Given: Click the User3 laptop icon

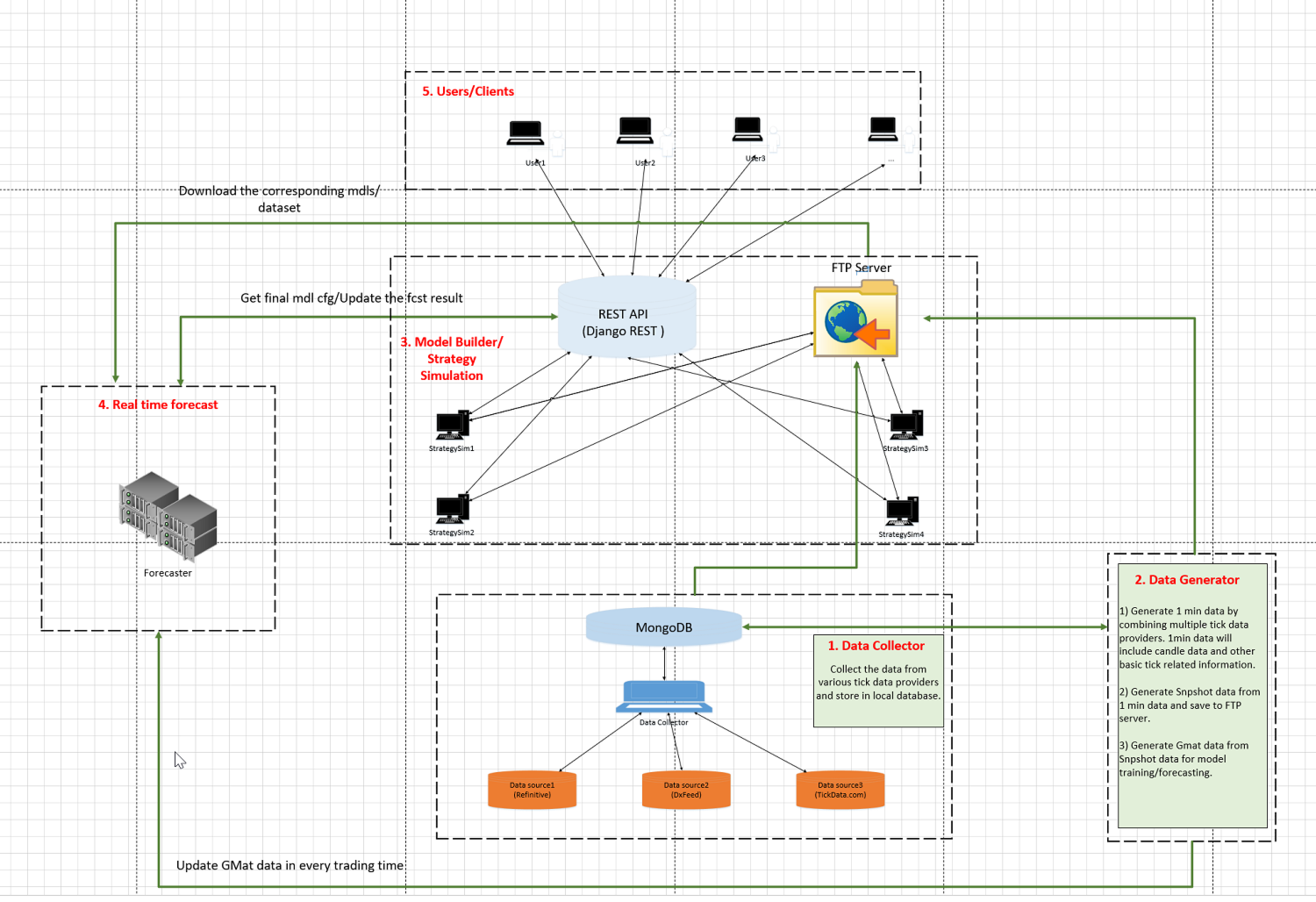Looking at the screenshot, I should pos(747,129).
